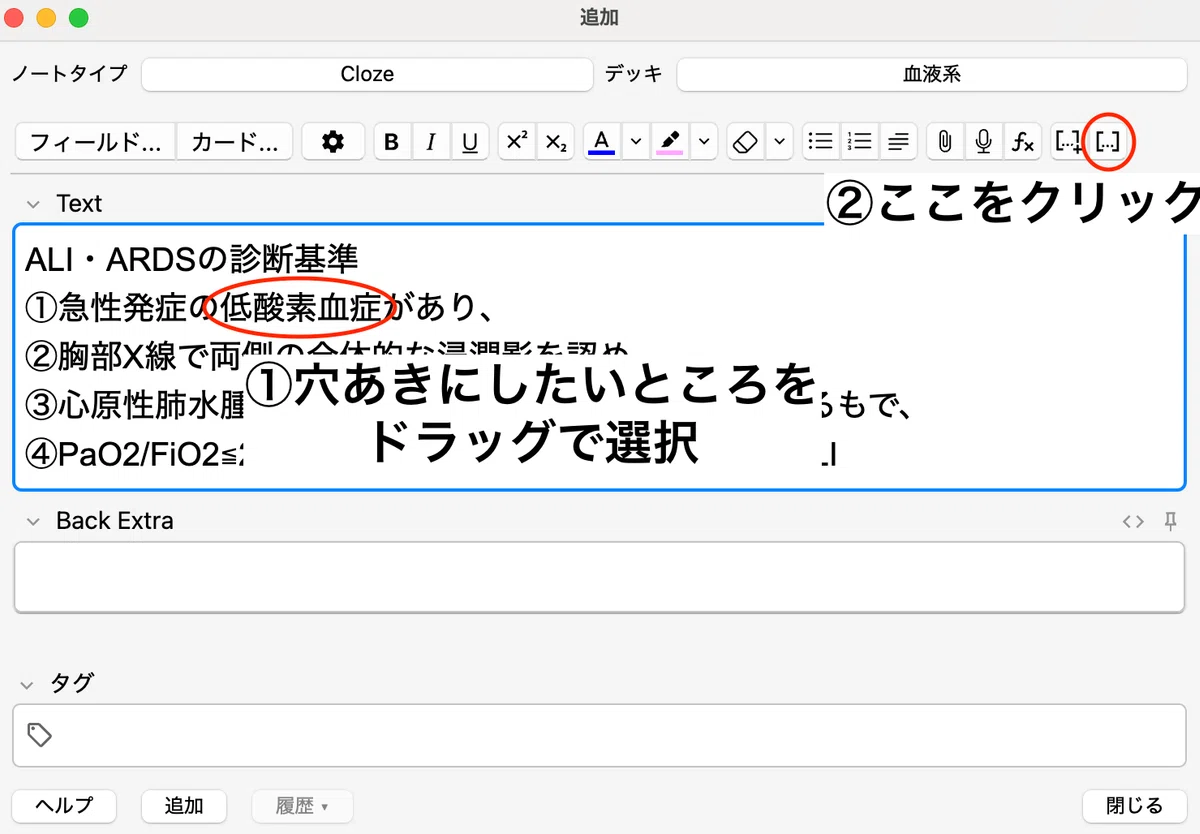
Task: Collapse the Back Extra field section
Action: (35, 521)
